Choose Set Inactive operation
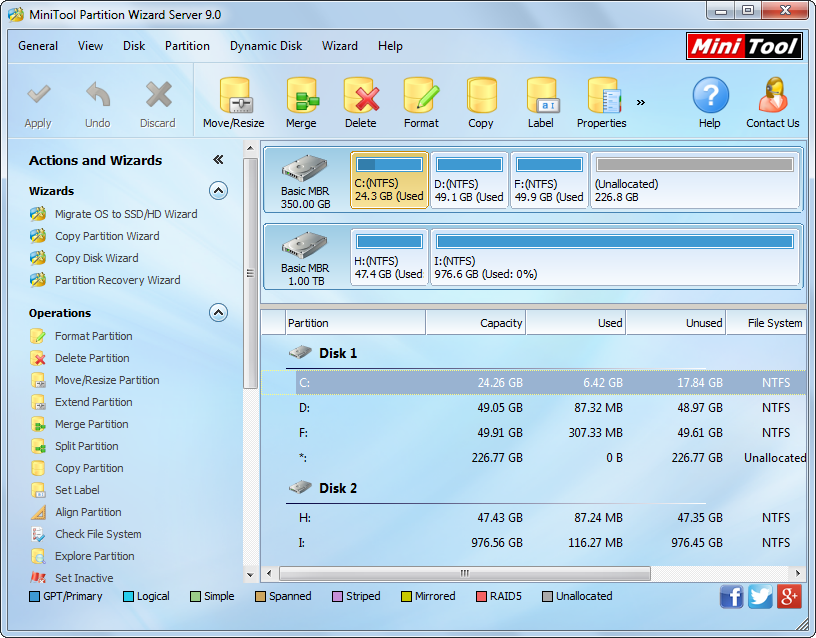Viewport: 816px width, 638px height. (x=84, y=578)
